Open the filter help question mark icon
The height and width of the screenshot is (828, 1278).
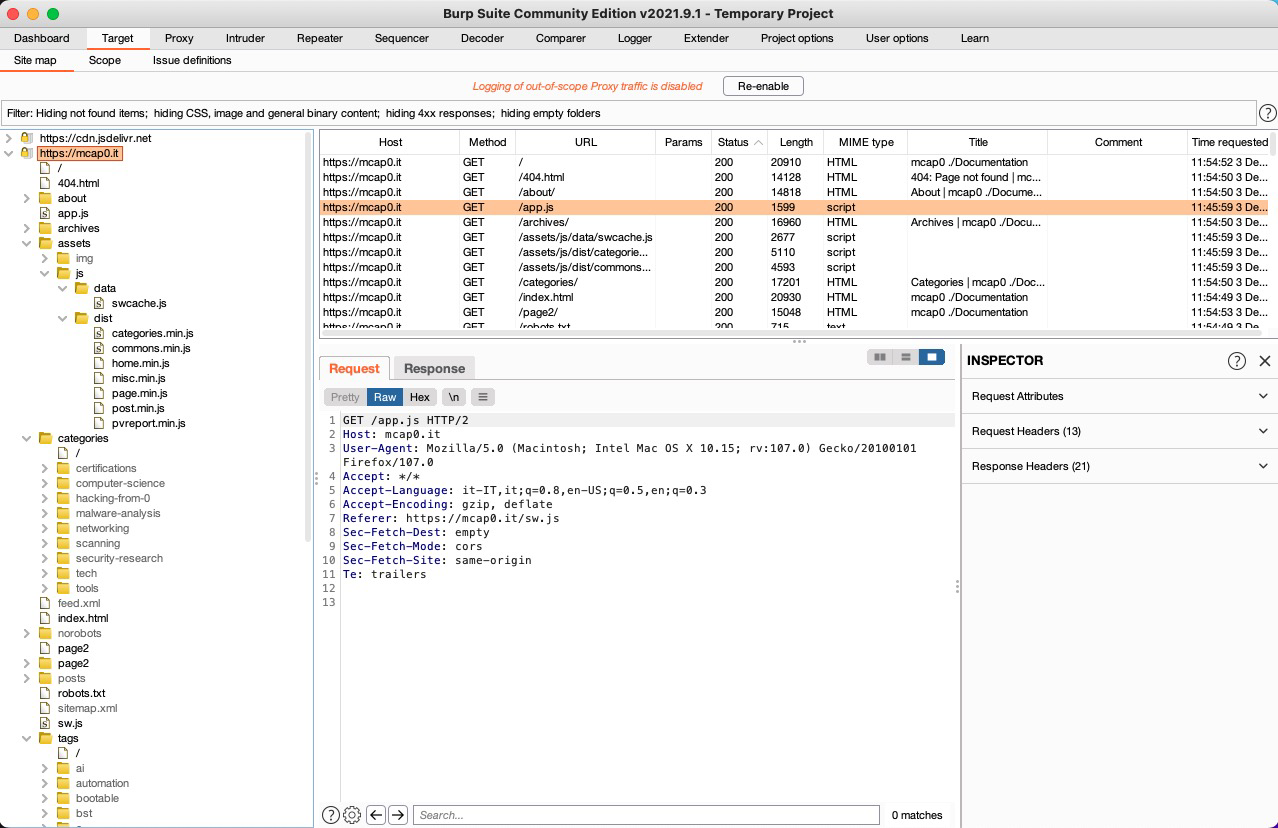(x=1267, y=113)
